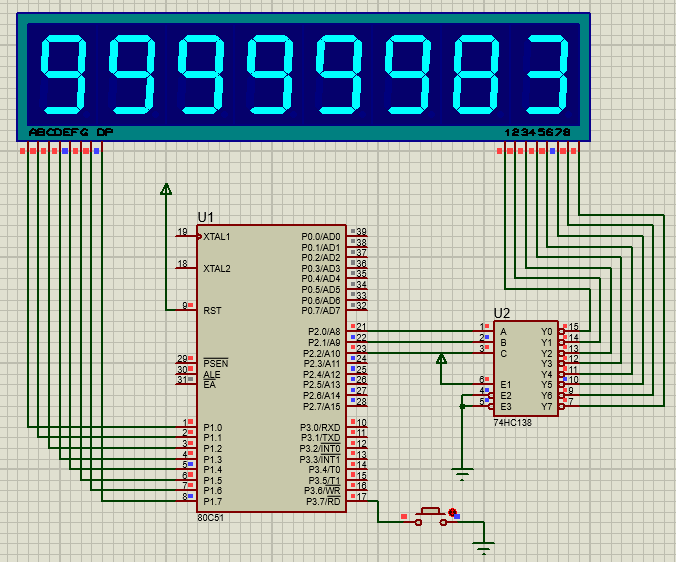Click pin number 21 beside P2.0/A8
676x562 pixels.
point(361,327)
